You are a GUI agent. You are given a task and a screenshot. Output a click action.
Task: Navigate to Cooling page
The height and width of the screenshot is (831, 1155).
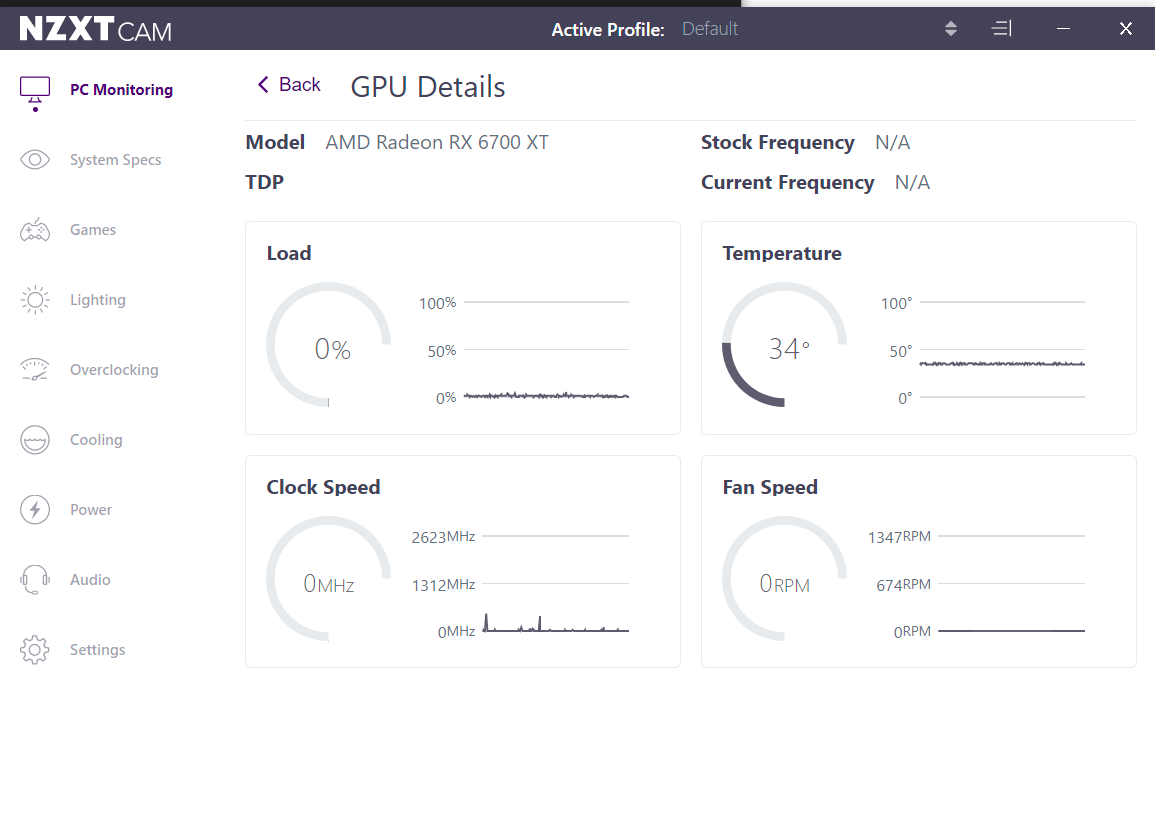[x=96, y=440]
